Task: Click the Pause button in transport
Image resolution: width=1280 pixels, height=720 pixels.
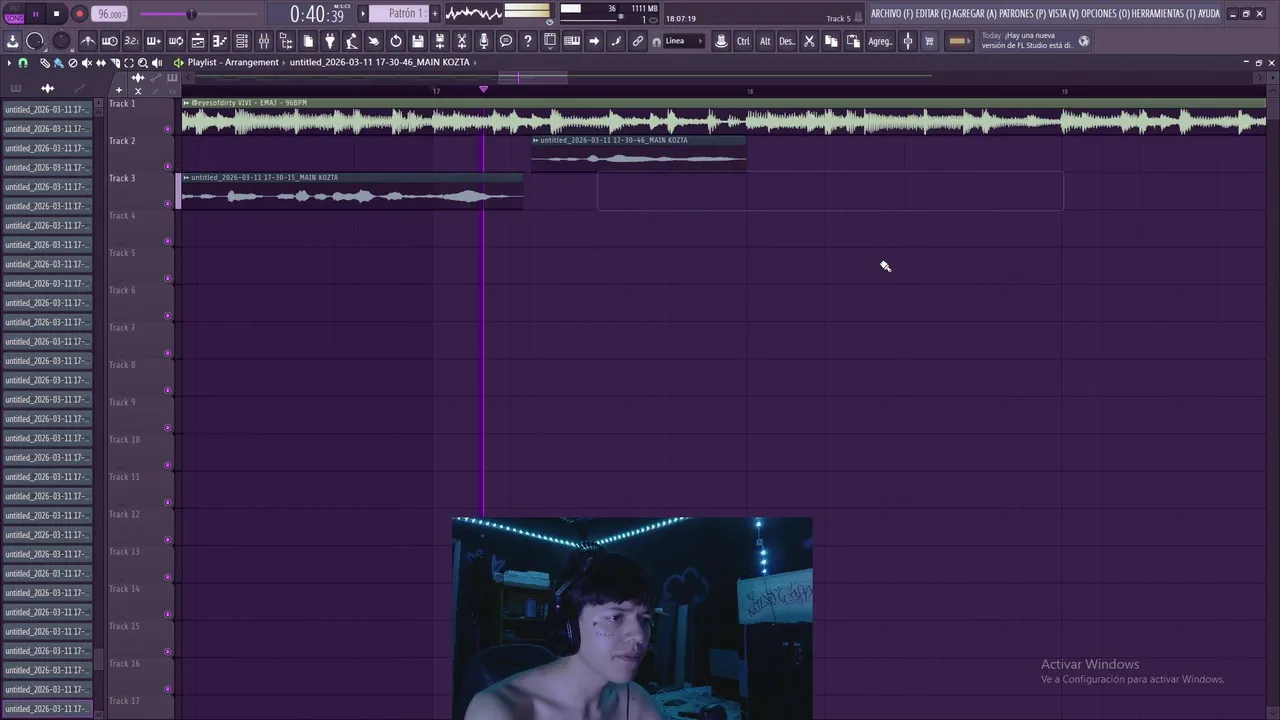Action: pos(35,14)
